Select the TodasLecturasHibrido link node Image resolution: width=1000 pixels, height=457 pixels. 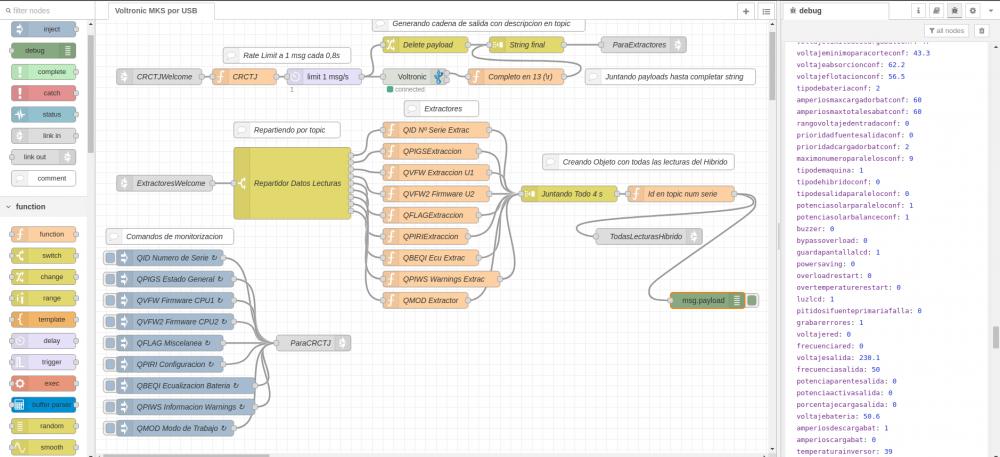(x=649, y=236)
